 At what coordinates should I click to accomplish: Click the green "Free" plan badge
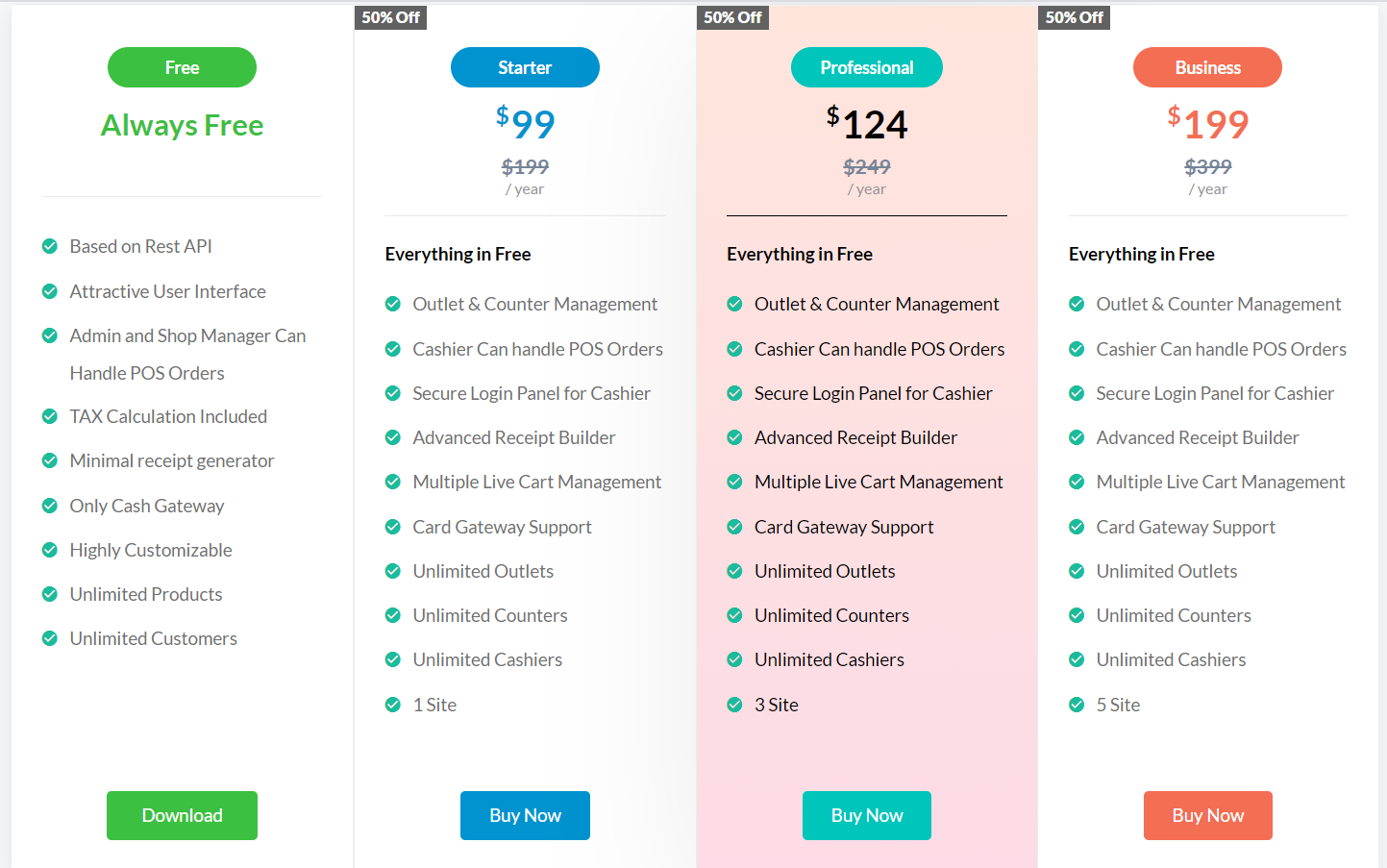click(182, 67)
